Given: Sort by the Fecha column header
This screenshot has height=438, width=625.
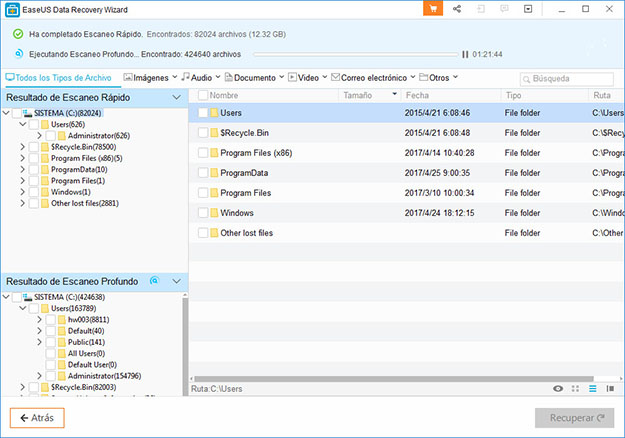Looking at the screenshot, I should pos(451,95).
